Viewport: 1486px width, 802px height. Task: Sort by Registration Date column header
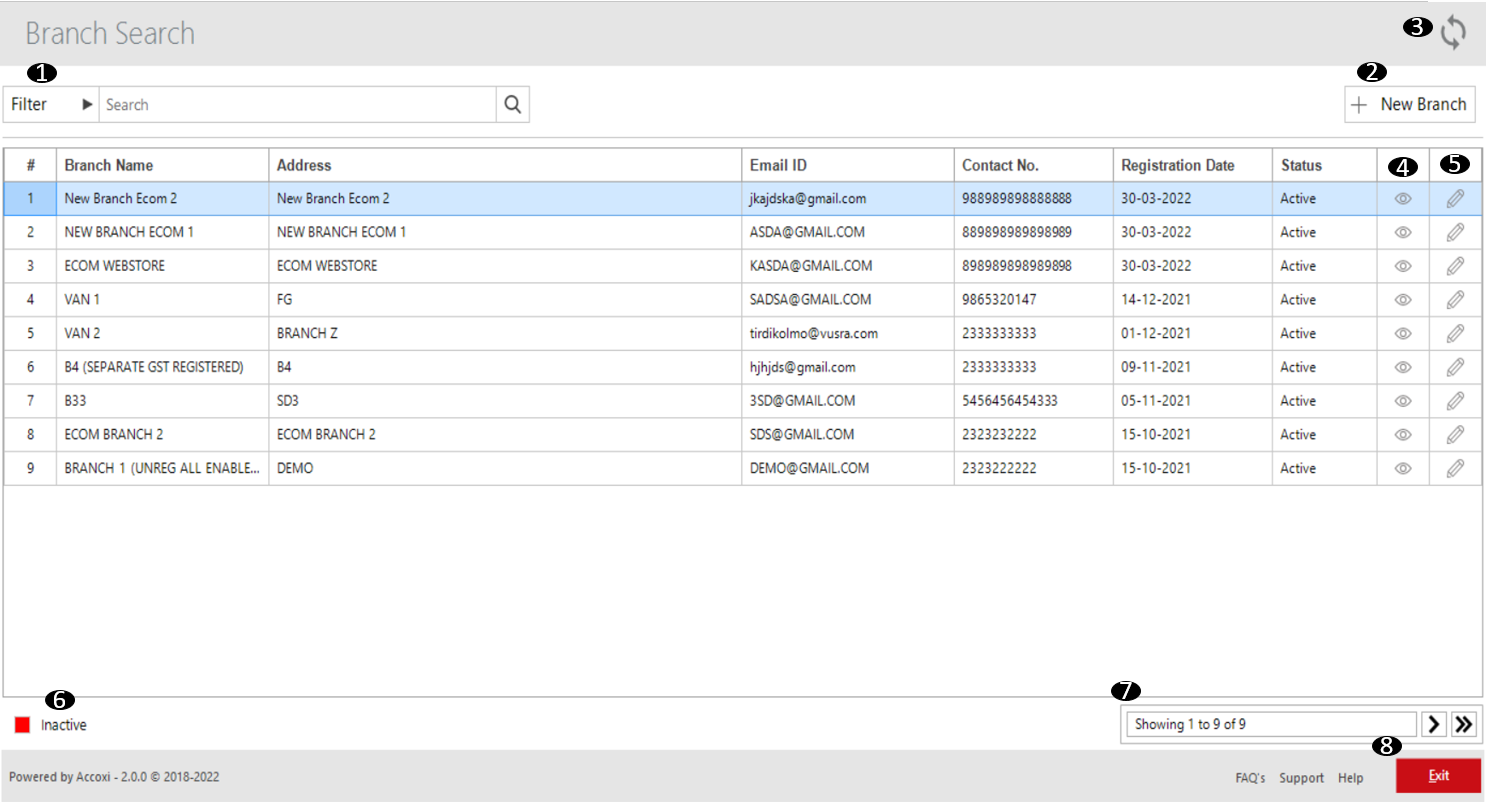tap(1192, 165)
